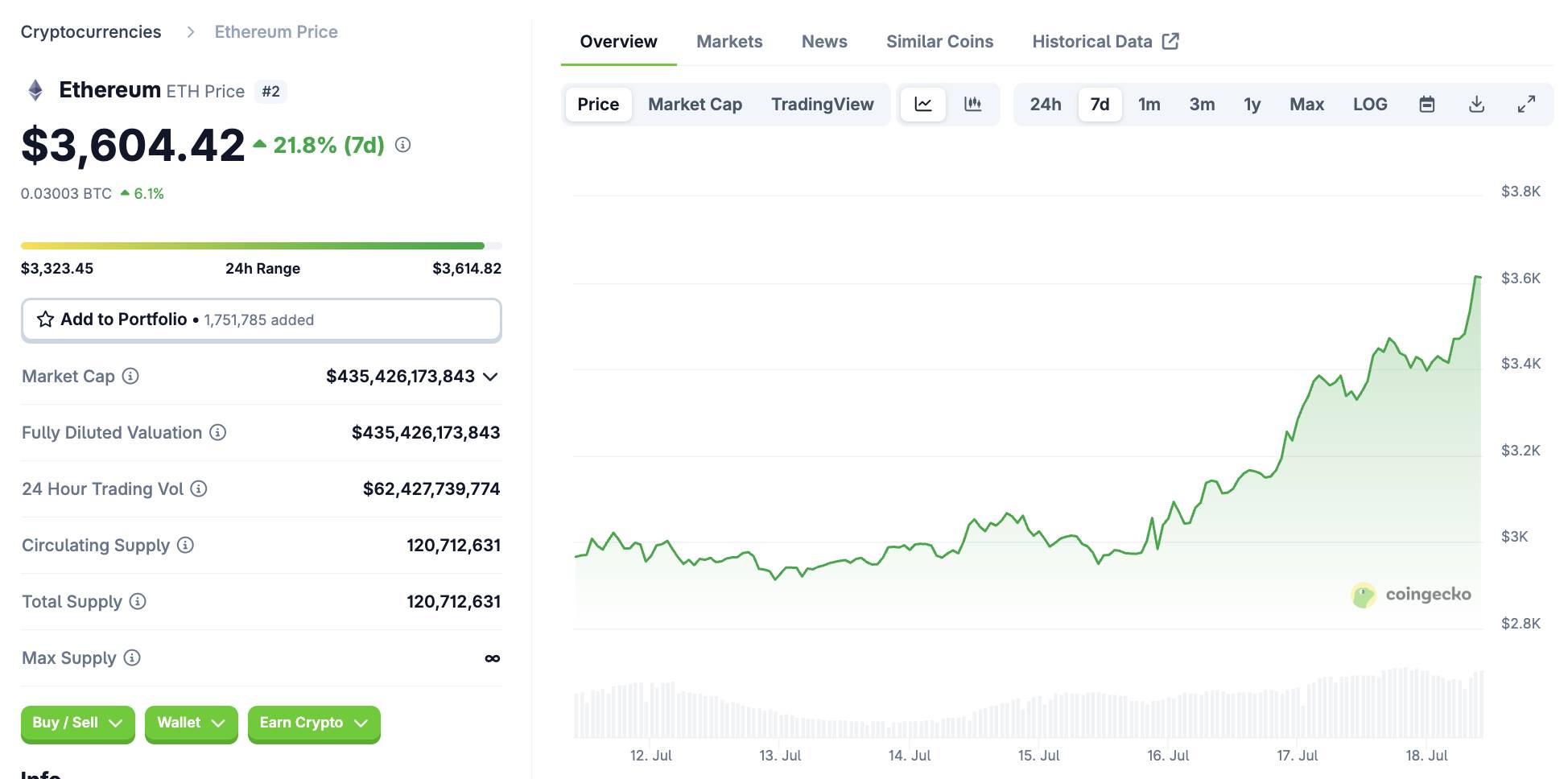Image resolution: width=1568 pixels, height=779 pixels.
Task: Click the volume bars beneath the chart
Action: pos(1028,704)
